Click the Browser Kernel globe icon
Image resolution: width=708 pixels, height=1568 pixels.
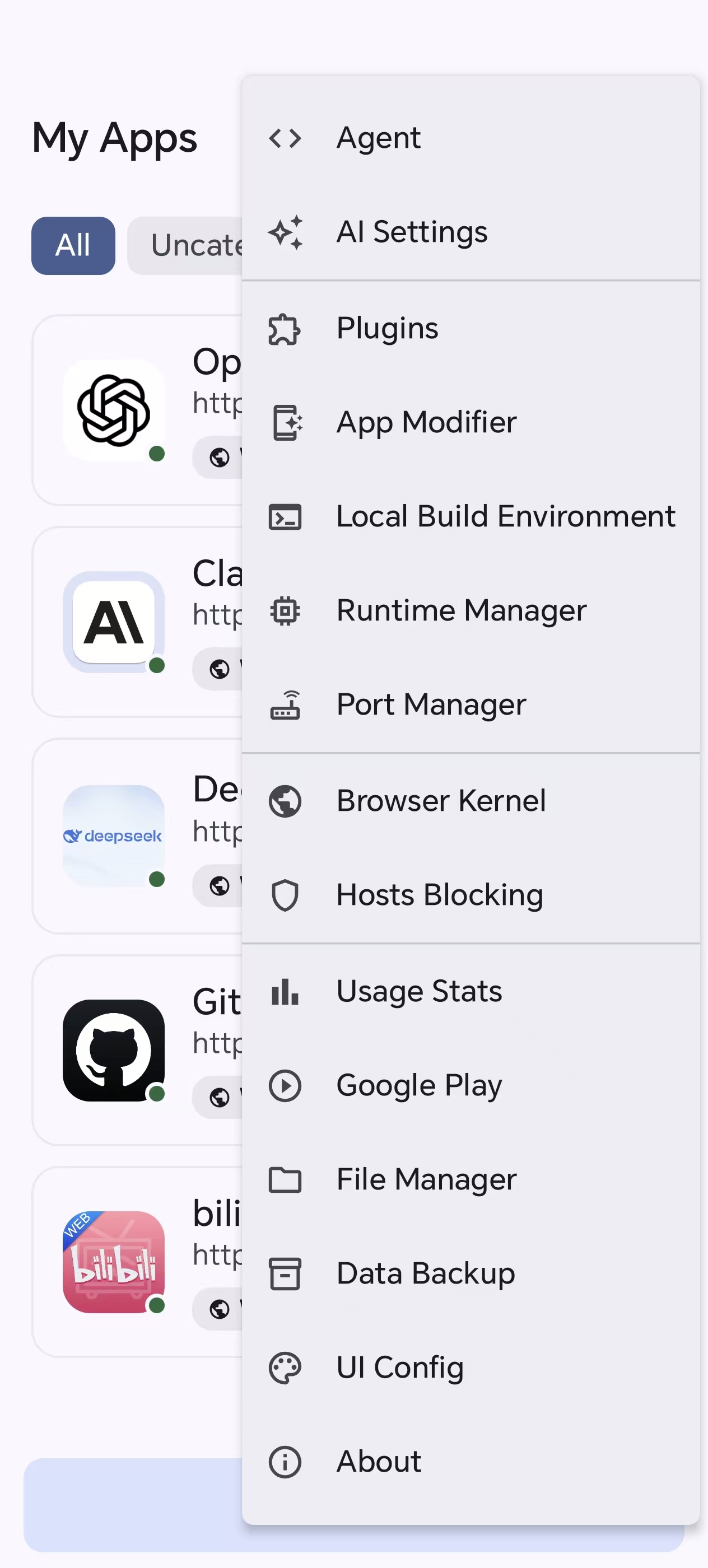pos(285,801)
